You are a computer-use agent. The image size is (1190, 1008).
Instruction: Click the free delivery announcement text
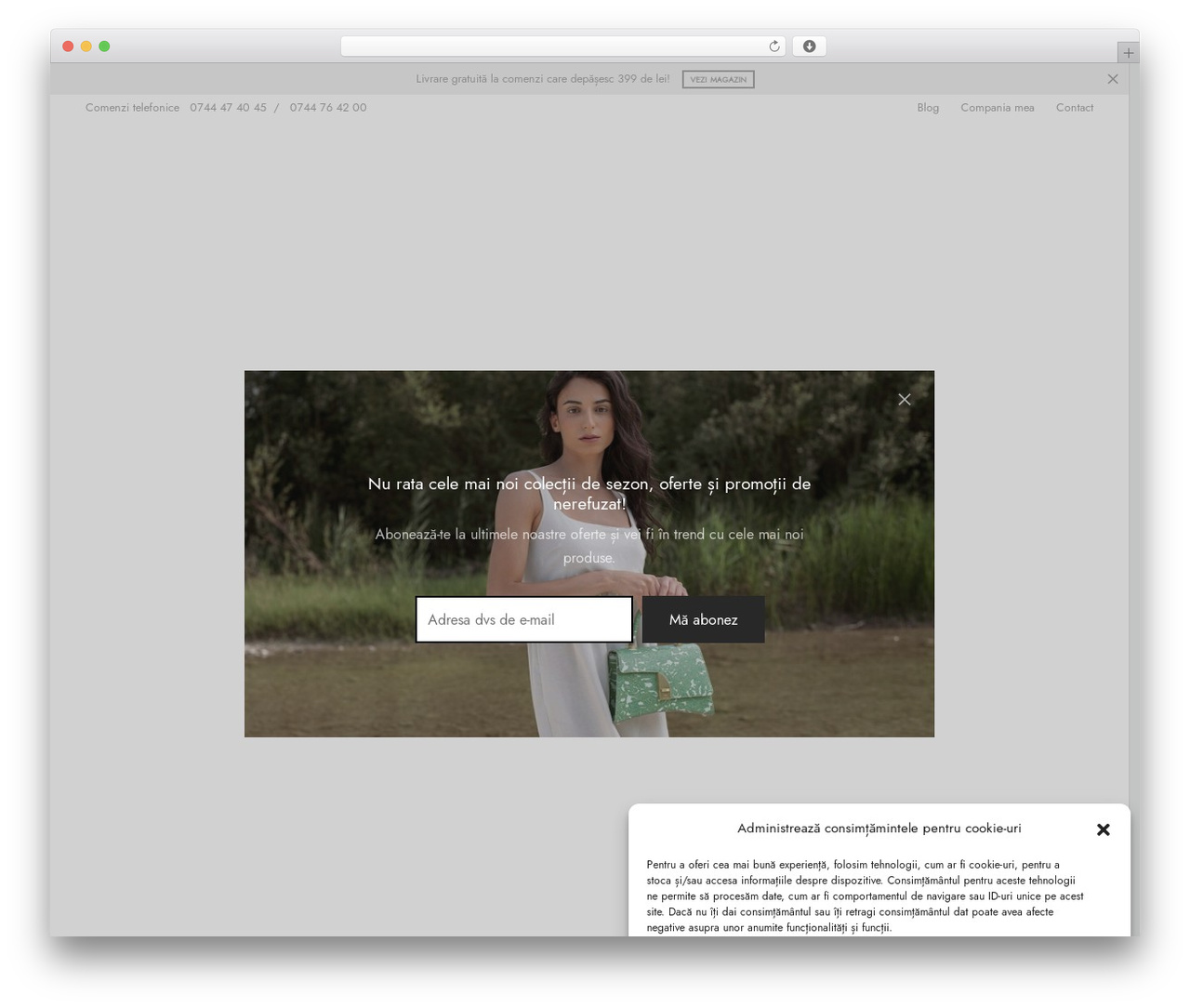[x=543, y=79]
